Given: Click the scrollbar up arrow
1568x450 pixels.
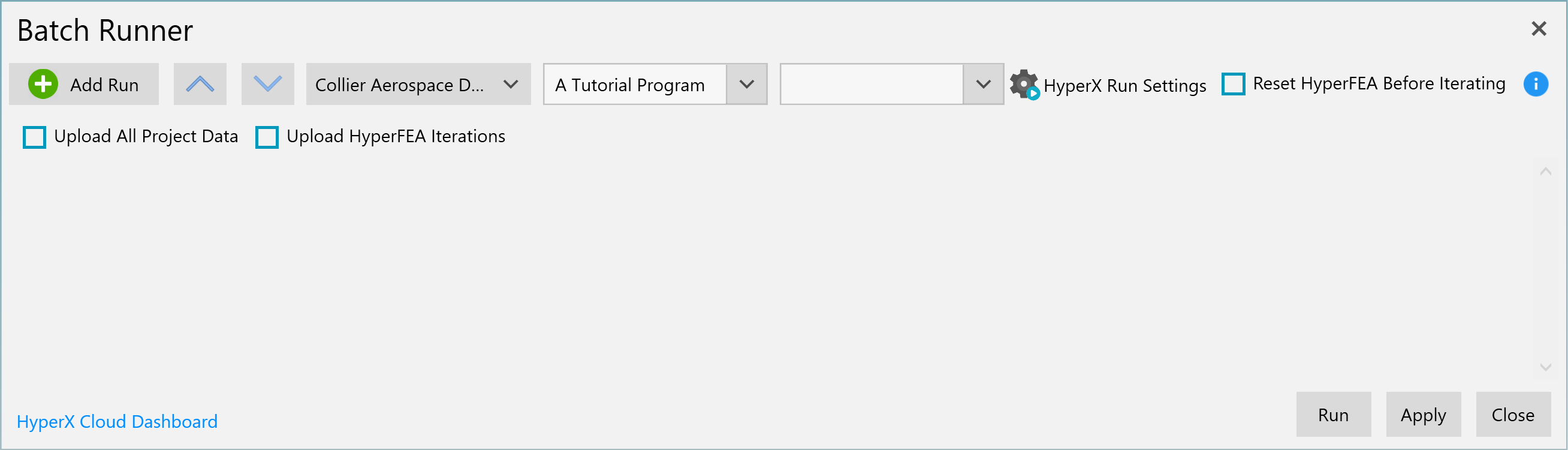Looking at the screenshot, I should 1545,172.
